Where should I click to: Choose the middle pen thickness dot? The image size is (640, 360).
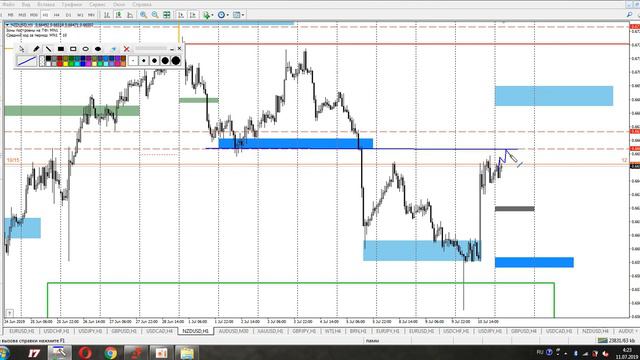[154, 61]
